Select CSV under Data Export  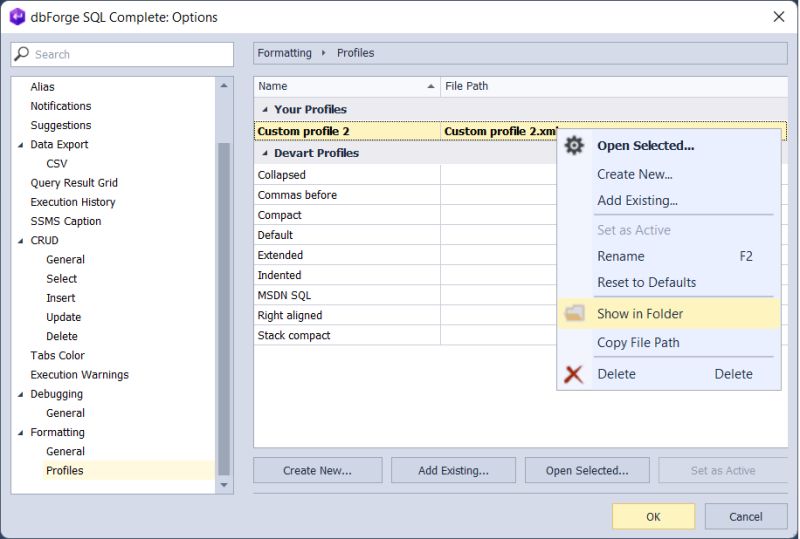(57, 164)
